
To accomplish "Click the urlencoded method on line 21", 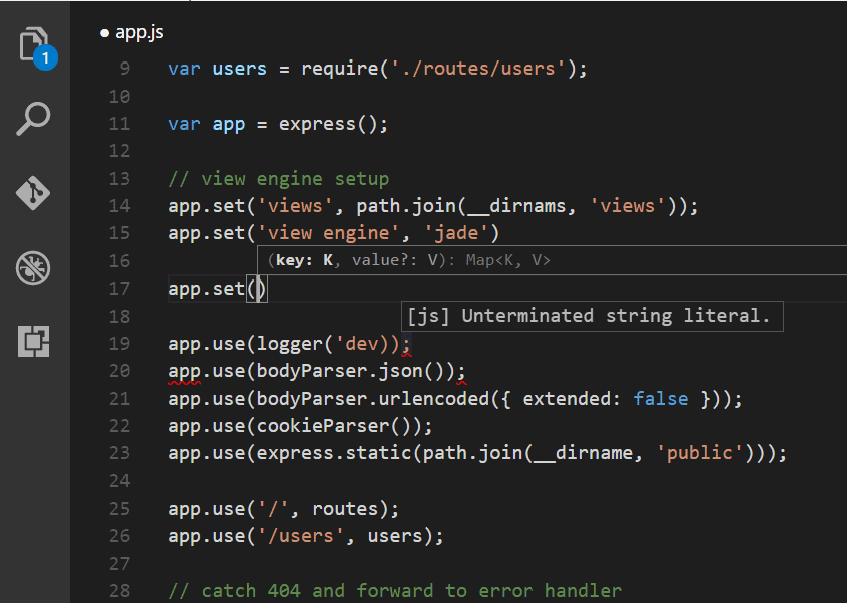I will pyautogui.click(x=434, y=399).
